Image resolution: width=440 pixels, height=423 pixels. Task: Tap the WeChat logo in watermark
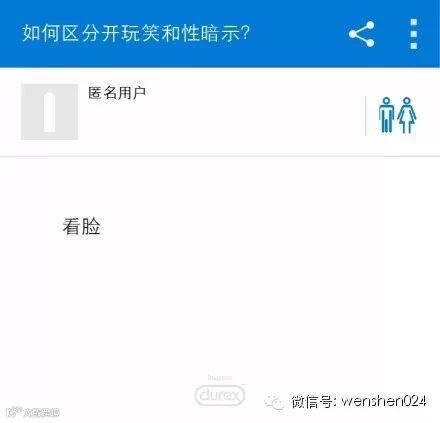274,401
